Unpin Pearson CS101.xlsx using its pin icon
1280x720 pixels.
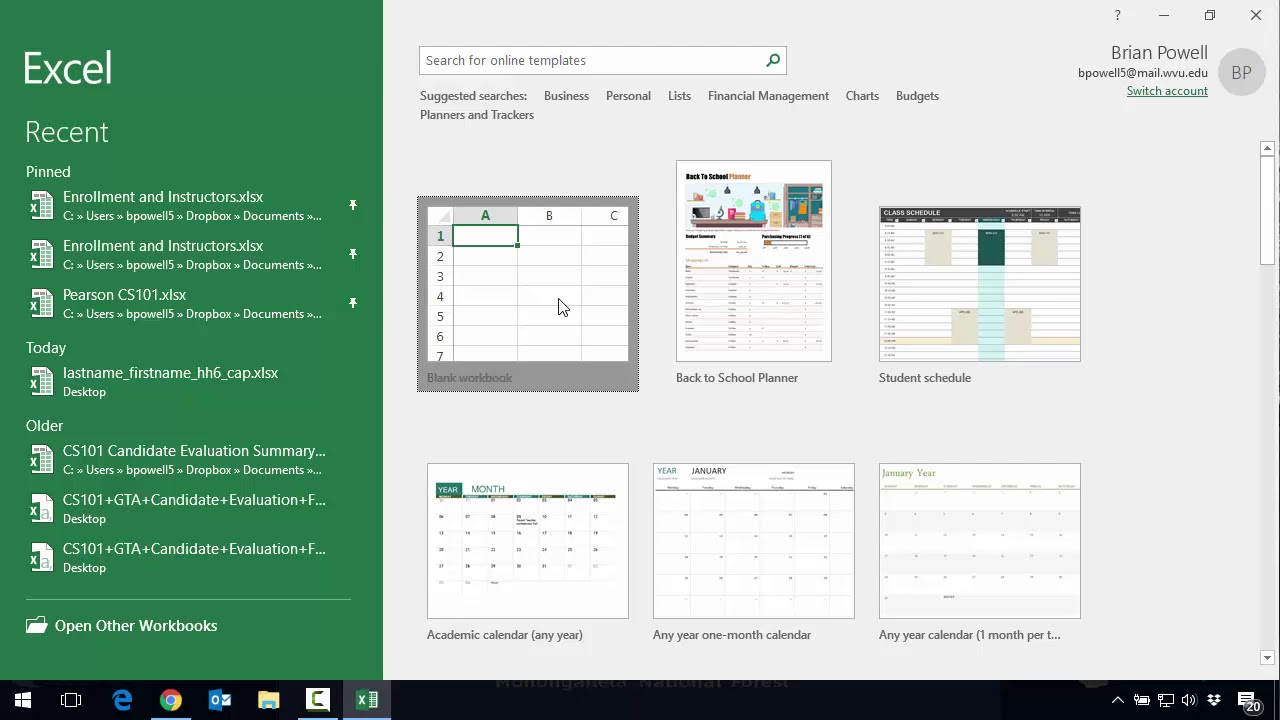coord(352,303)
